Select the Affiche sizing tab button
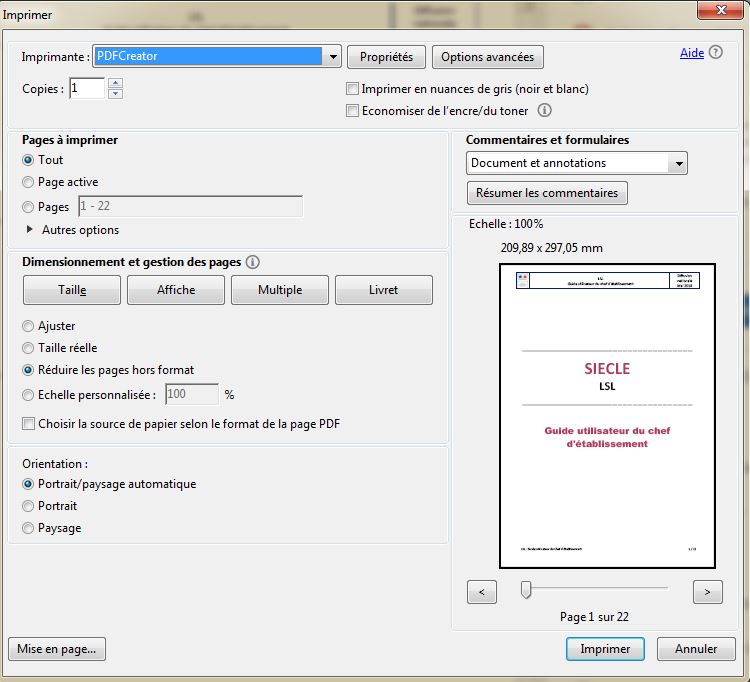 click(176, 290)
